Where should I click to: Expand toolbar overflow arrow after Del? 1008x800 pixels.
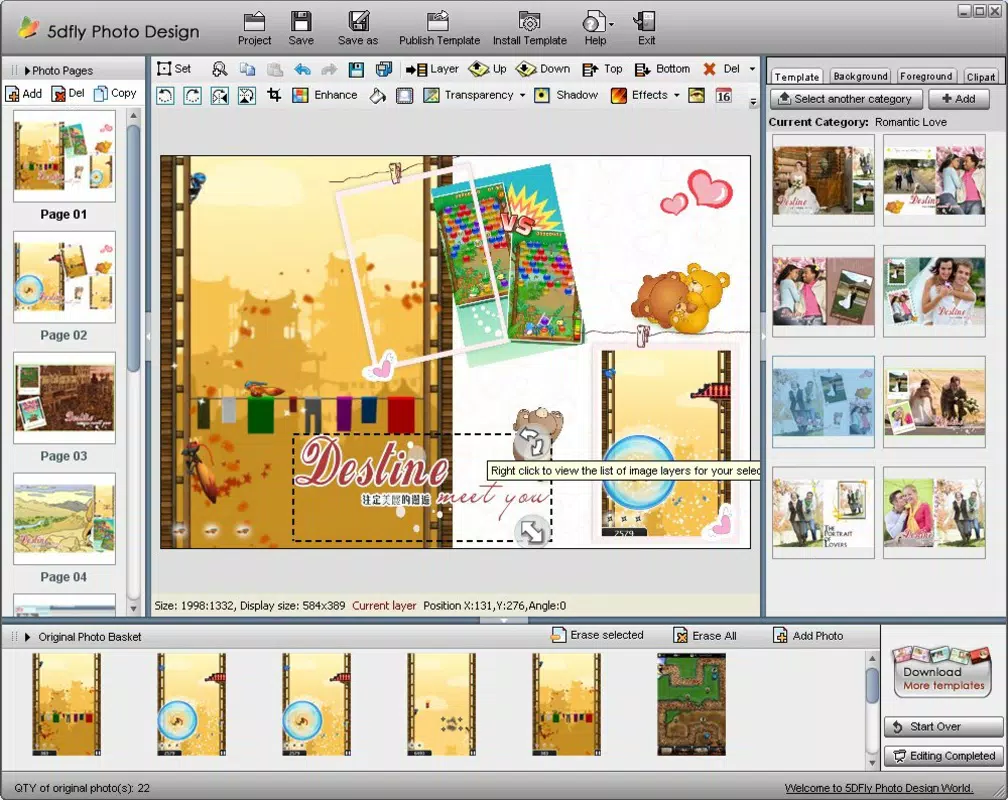[x=752, y=69]
